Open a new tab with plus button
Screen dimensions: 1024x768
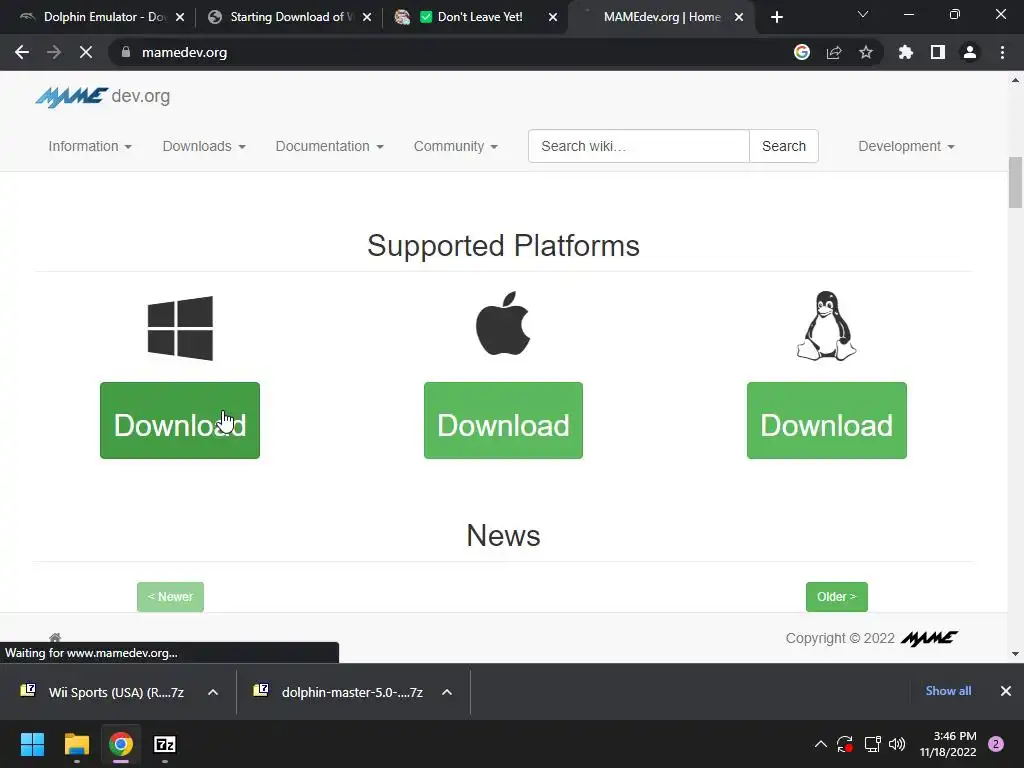coord(776,17)
